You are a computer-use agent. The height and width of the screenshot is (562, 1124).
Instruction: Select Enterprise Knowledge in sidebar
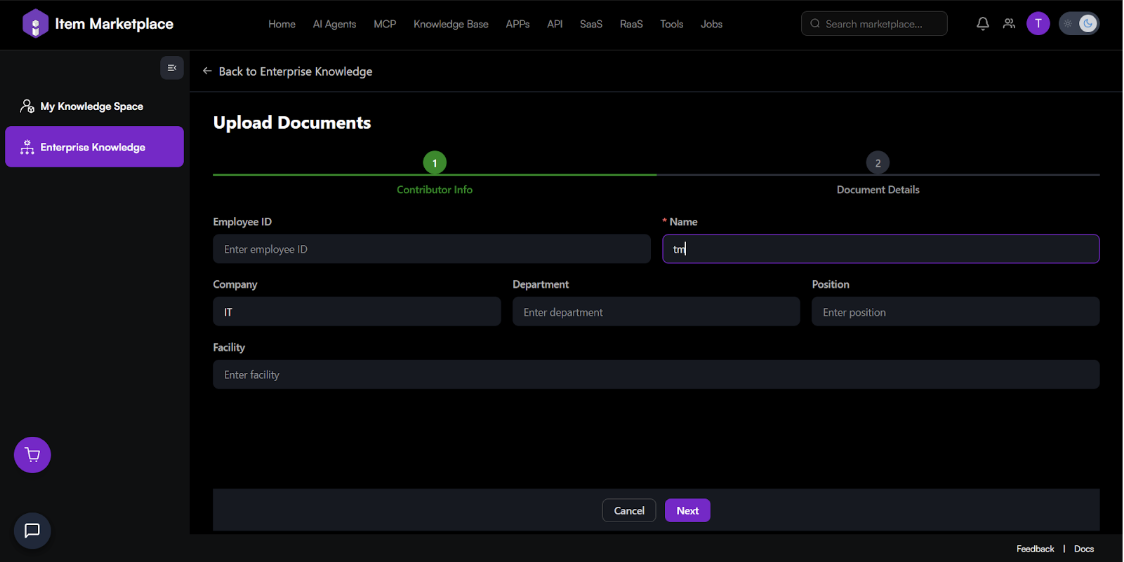click(94, 147)
